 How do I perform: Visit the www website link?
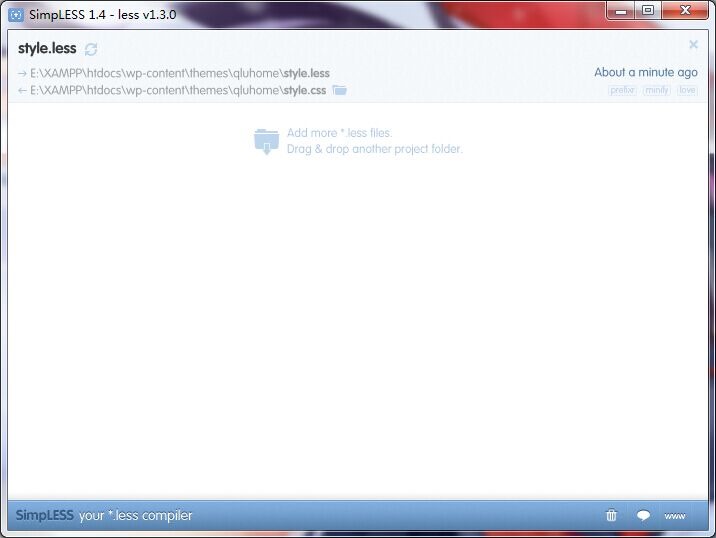tap(675, 516)
